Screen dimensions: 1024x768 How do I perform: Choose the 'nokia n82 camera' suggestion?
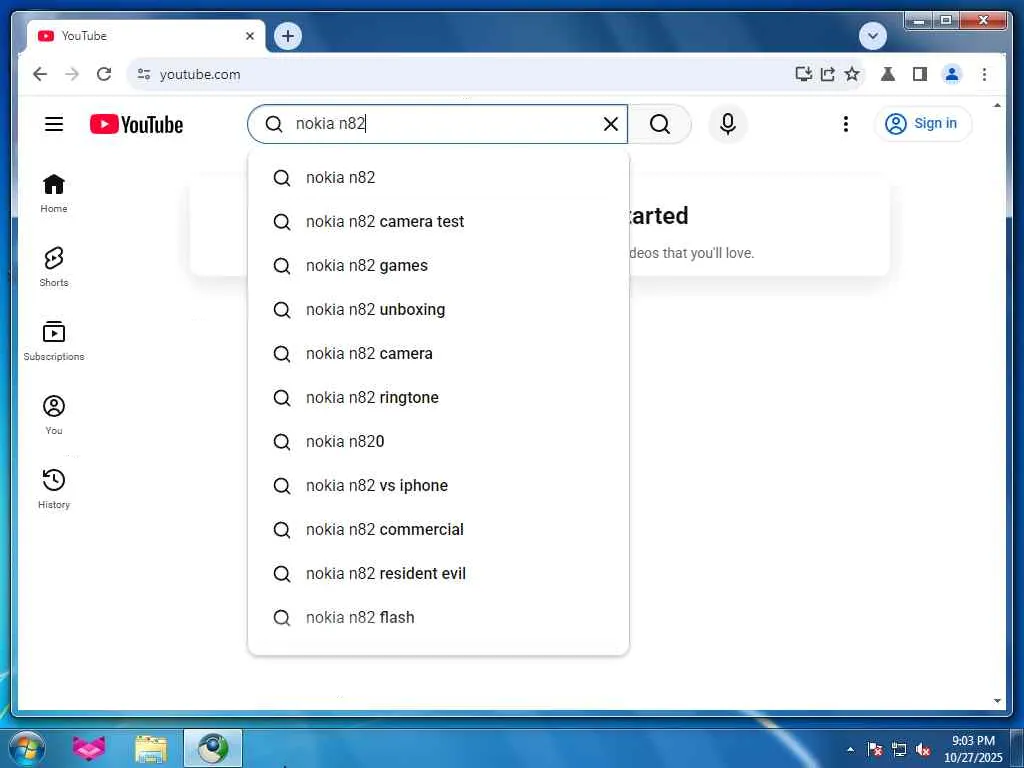pyautogui.click(x=438, y=353)
